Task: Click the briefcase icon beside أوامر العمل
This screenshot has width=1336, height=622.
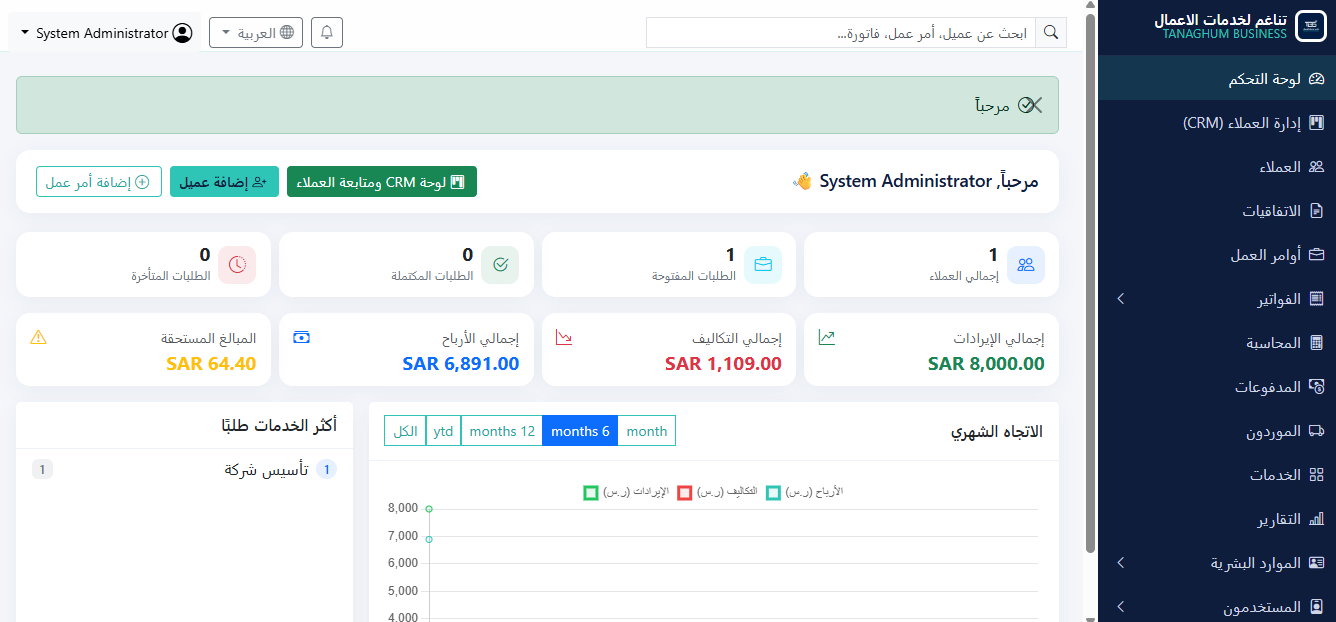Action: pyautogui.click(x=1316, y=255)
